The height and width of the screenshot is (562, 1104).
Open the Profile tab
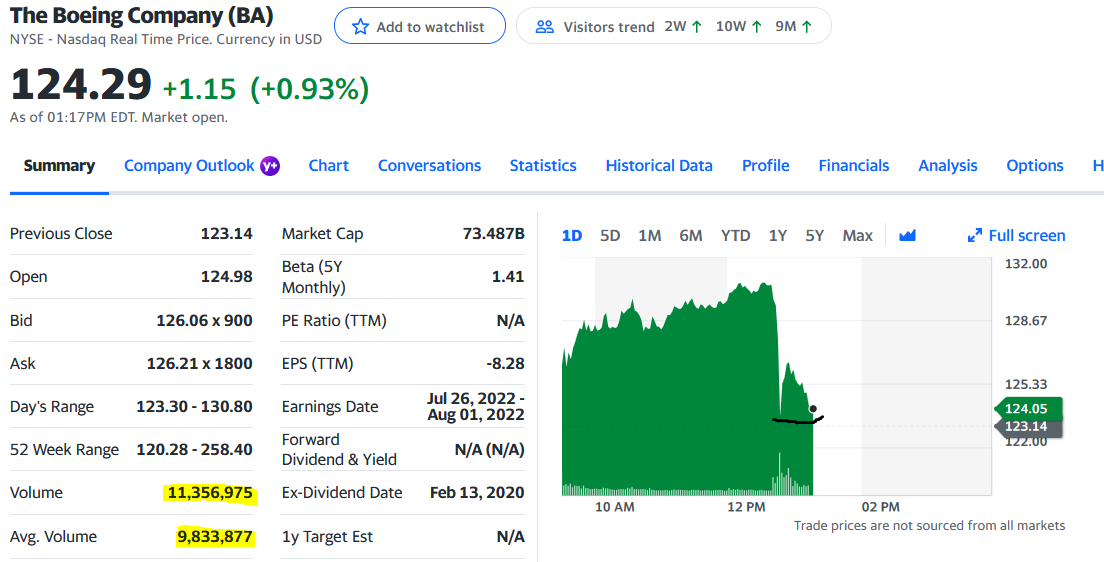pyautogui.click(x=765, y=166)
